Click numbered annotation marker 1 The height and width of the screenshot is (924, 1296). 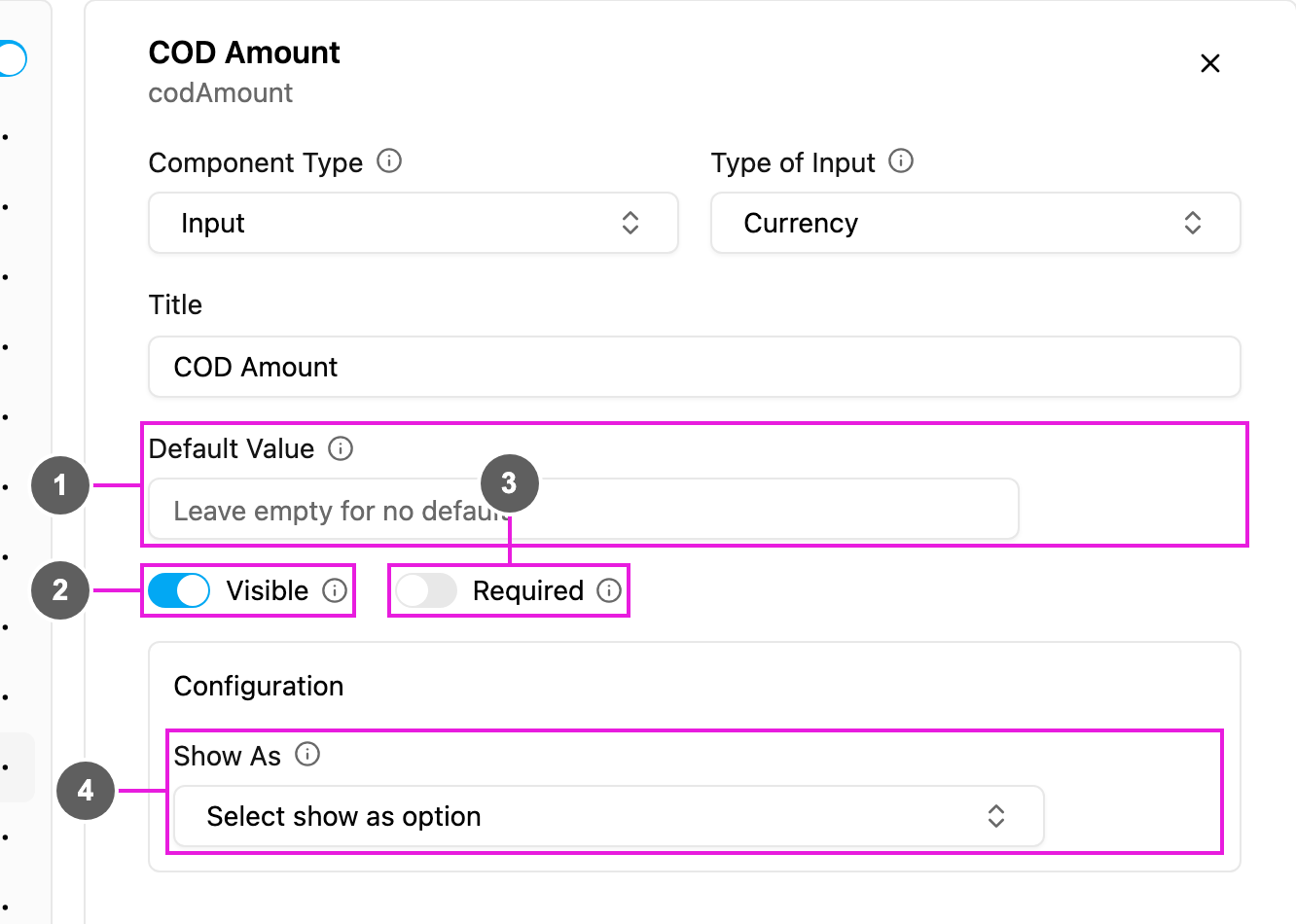click(60, 484)
